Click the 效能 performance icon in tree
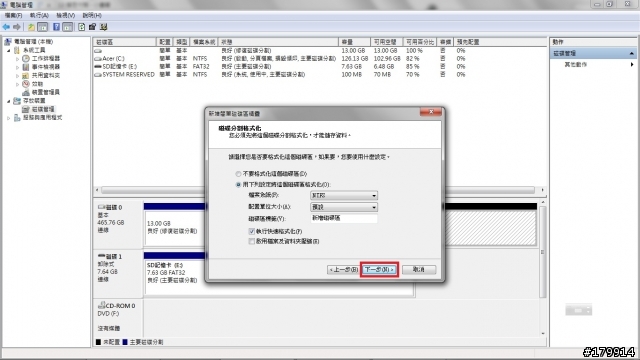This screenshot has width=640, height=360. (26, 84)
